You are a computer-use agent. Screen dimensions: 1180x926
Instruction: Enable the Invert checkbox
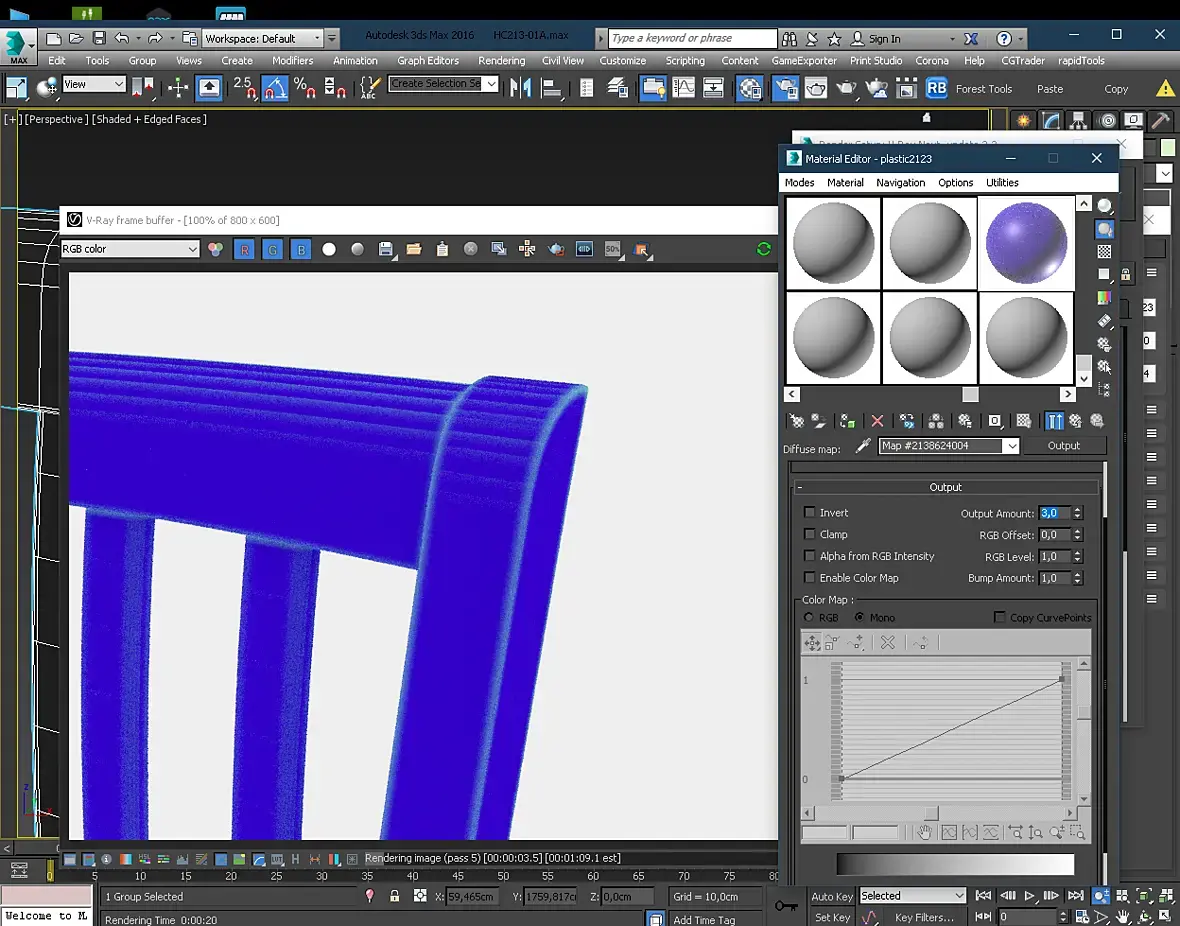point(810,513)
